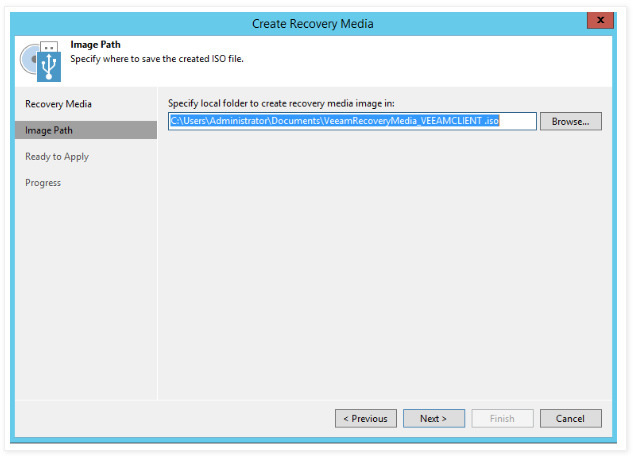Viewport: 633px width, 458px height.
Task: Select the Progress step in sidebar
Action: (x=43, y=182)
